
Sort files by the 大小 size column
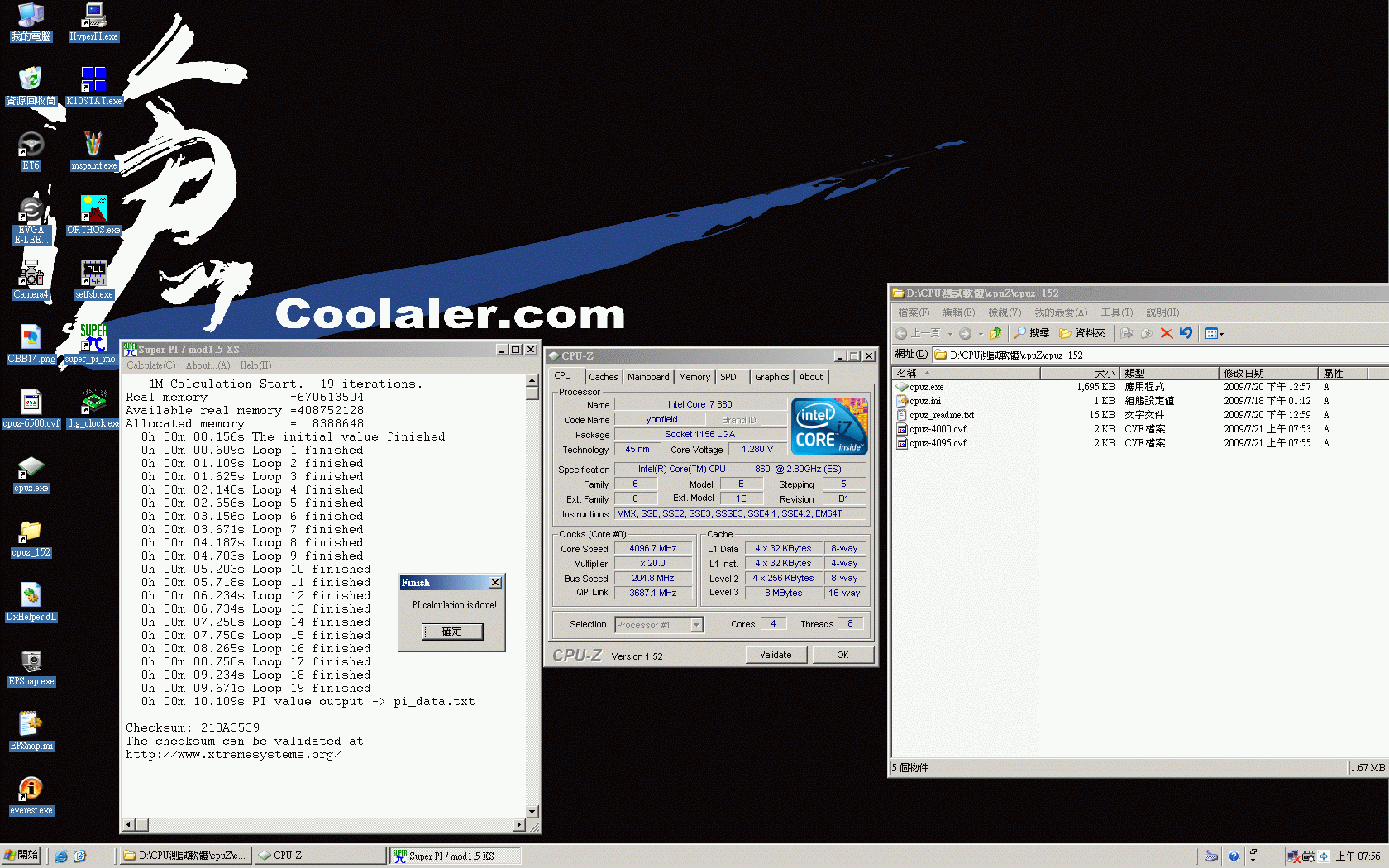pyautogui.click(x=1080, y=374)
